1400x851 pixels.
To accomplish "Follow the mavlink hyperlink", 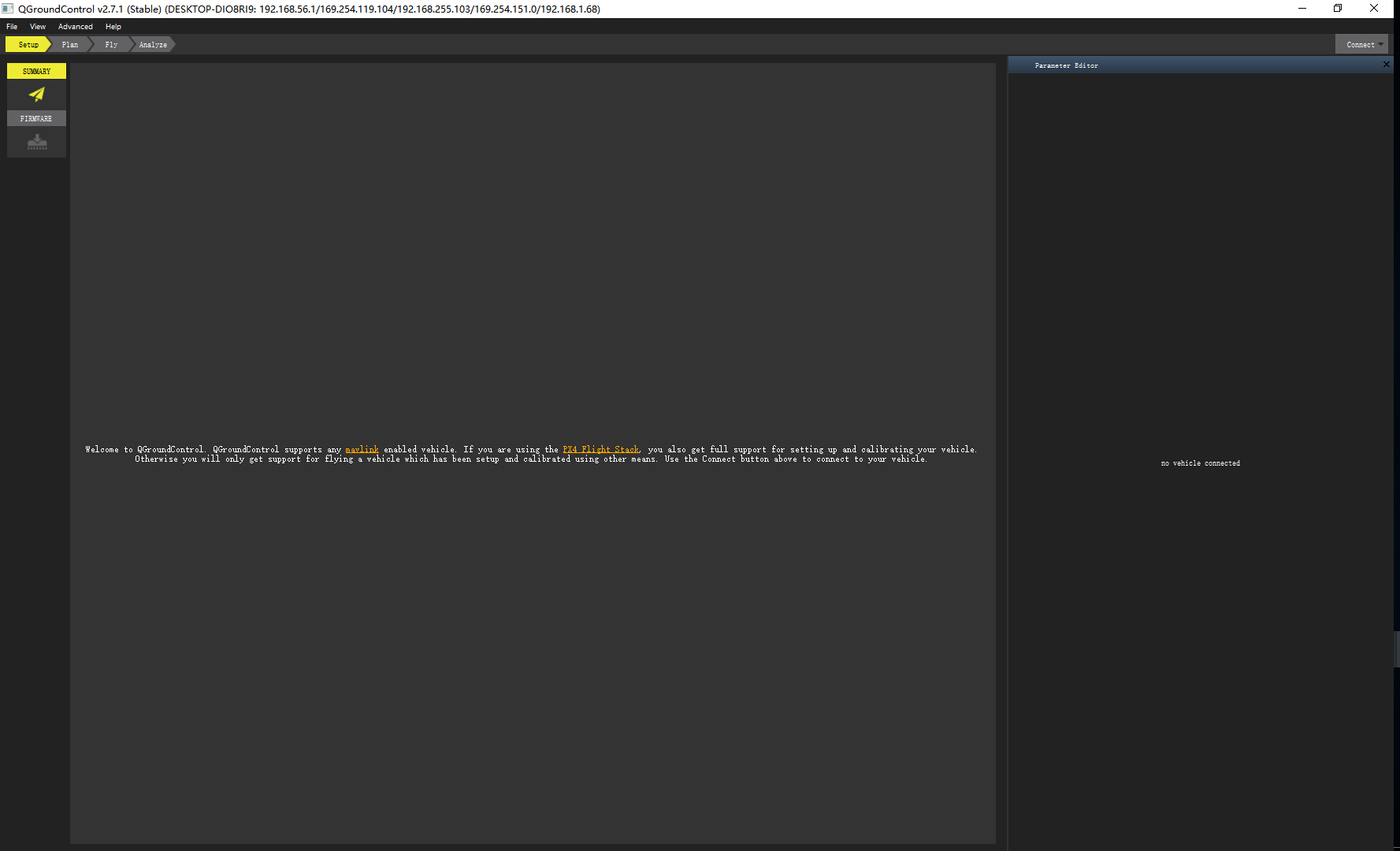I will (362, 450).
